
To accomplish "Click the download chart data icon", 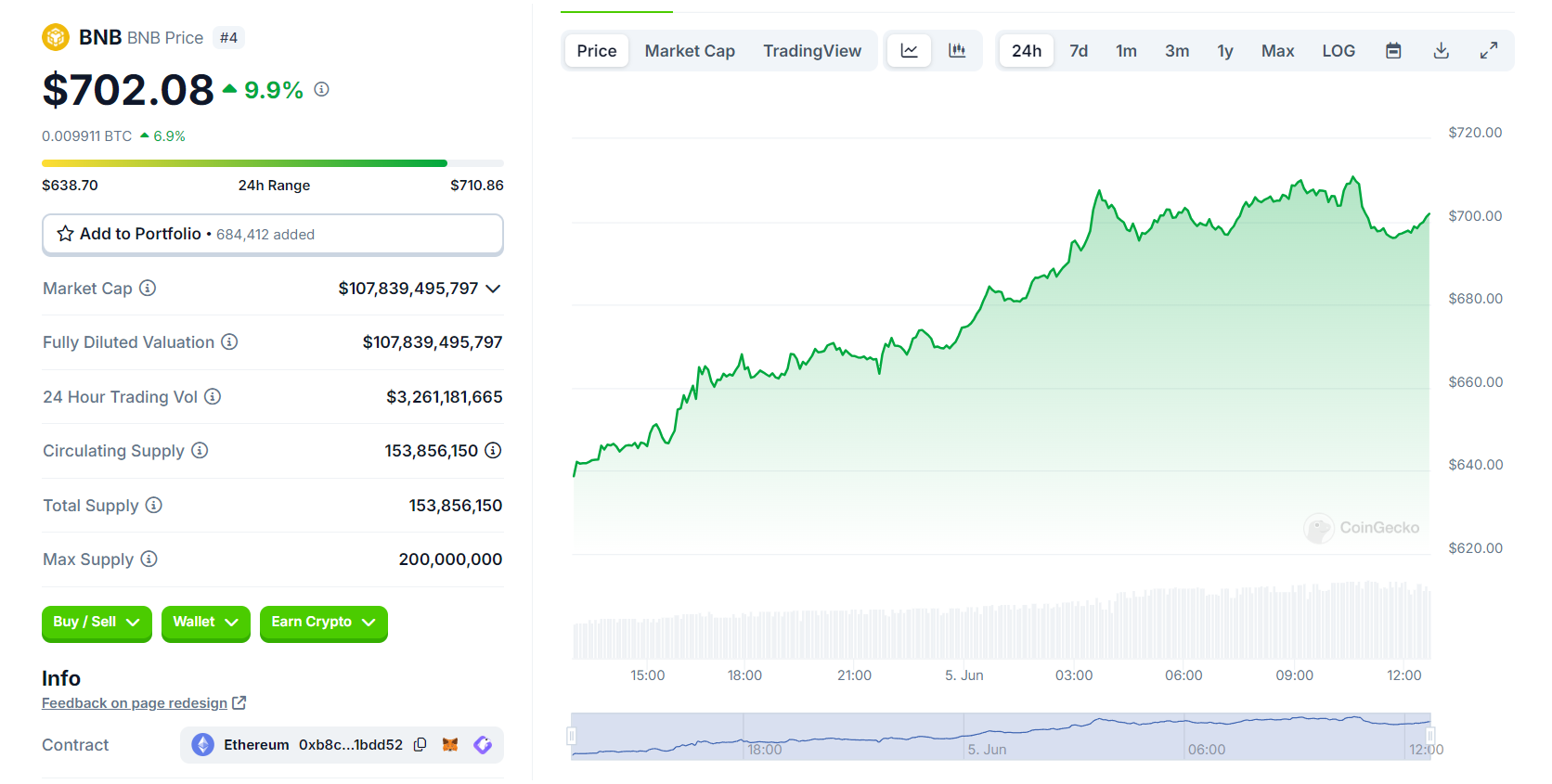I will click(1441, 51).
